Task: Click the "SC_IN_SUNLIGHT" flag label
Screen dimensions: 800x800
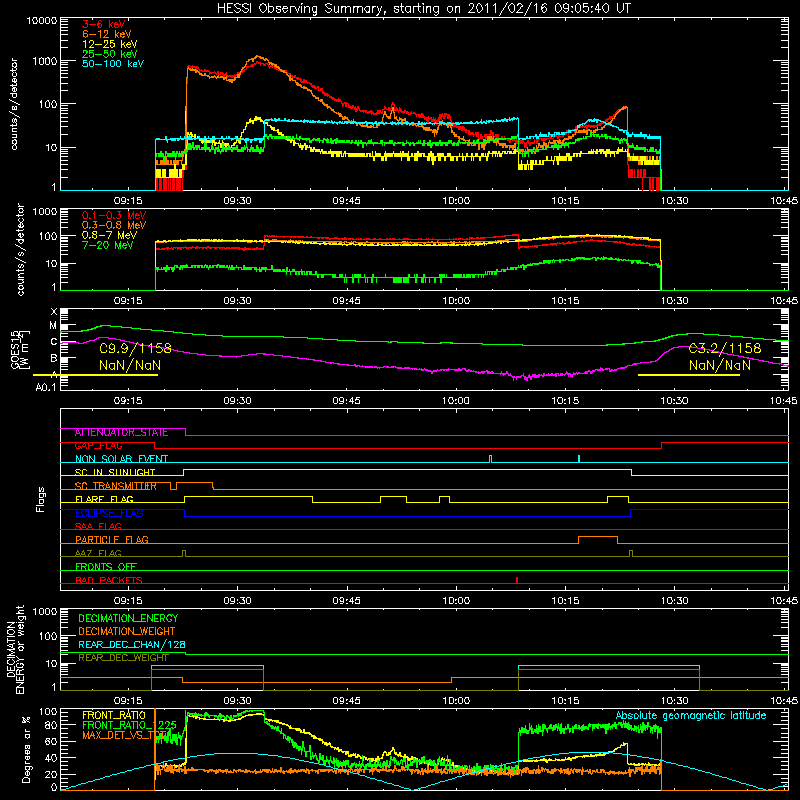Action: pos(115,472)
